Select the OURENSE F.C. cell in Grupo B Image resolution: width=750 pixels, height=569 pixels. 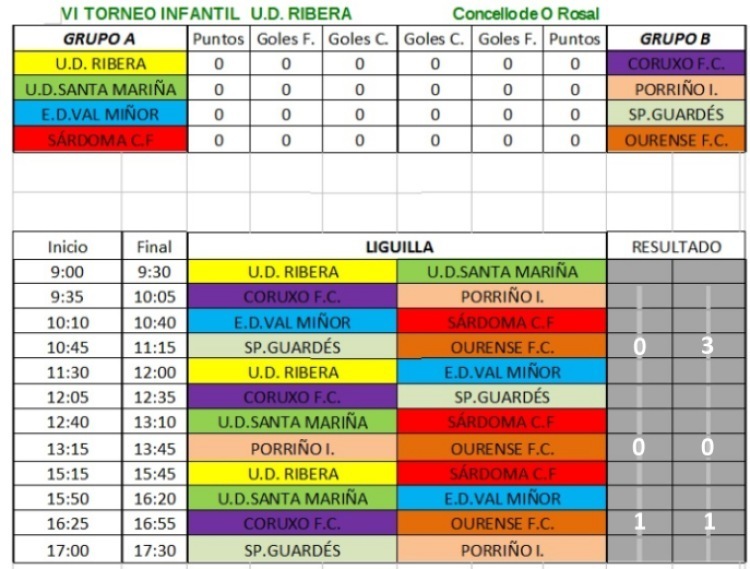(x=676, y=140)
